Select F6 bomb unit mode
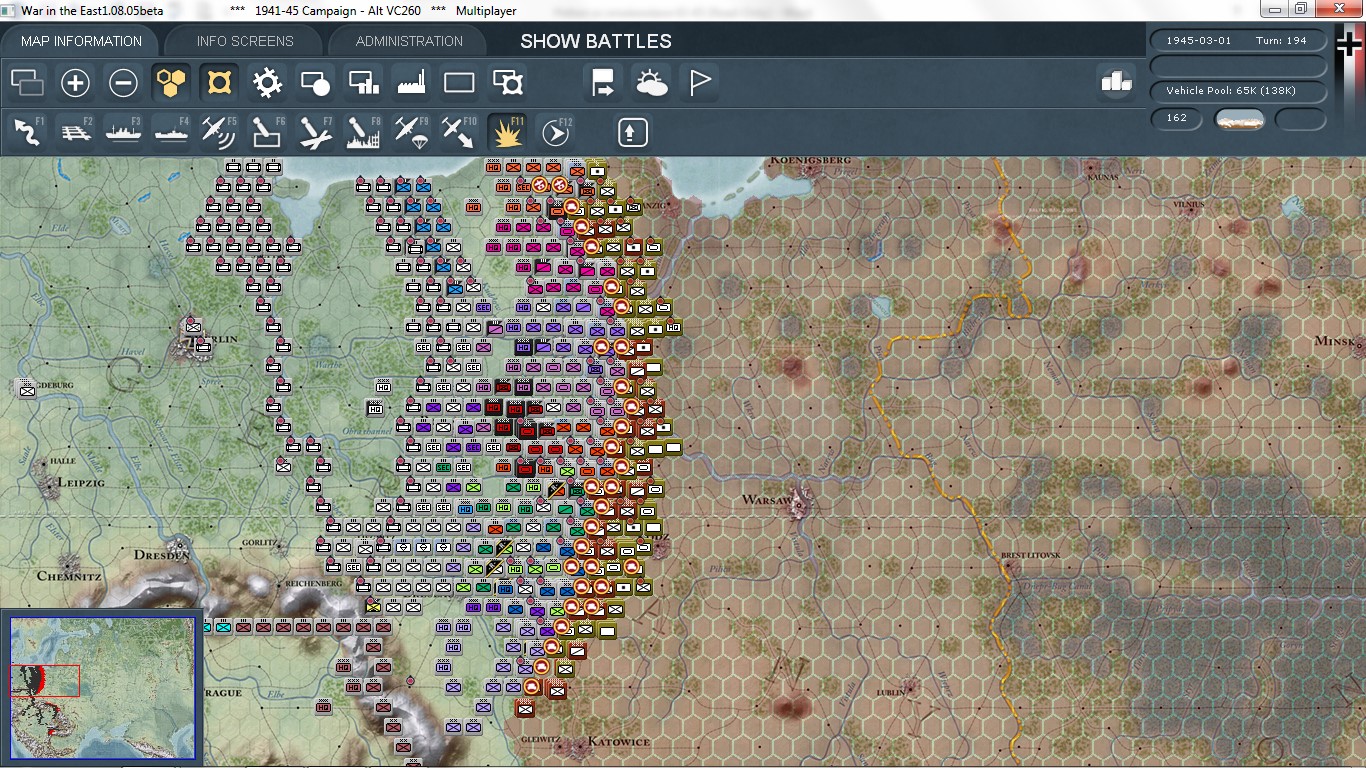This screenshot has height=768, width=1366. click(267, 132)
